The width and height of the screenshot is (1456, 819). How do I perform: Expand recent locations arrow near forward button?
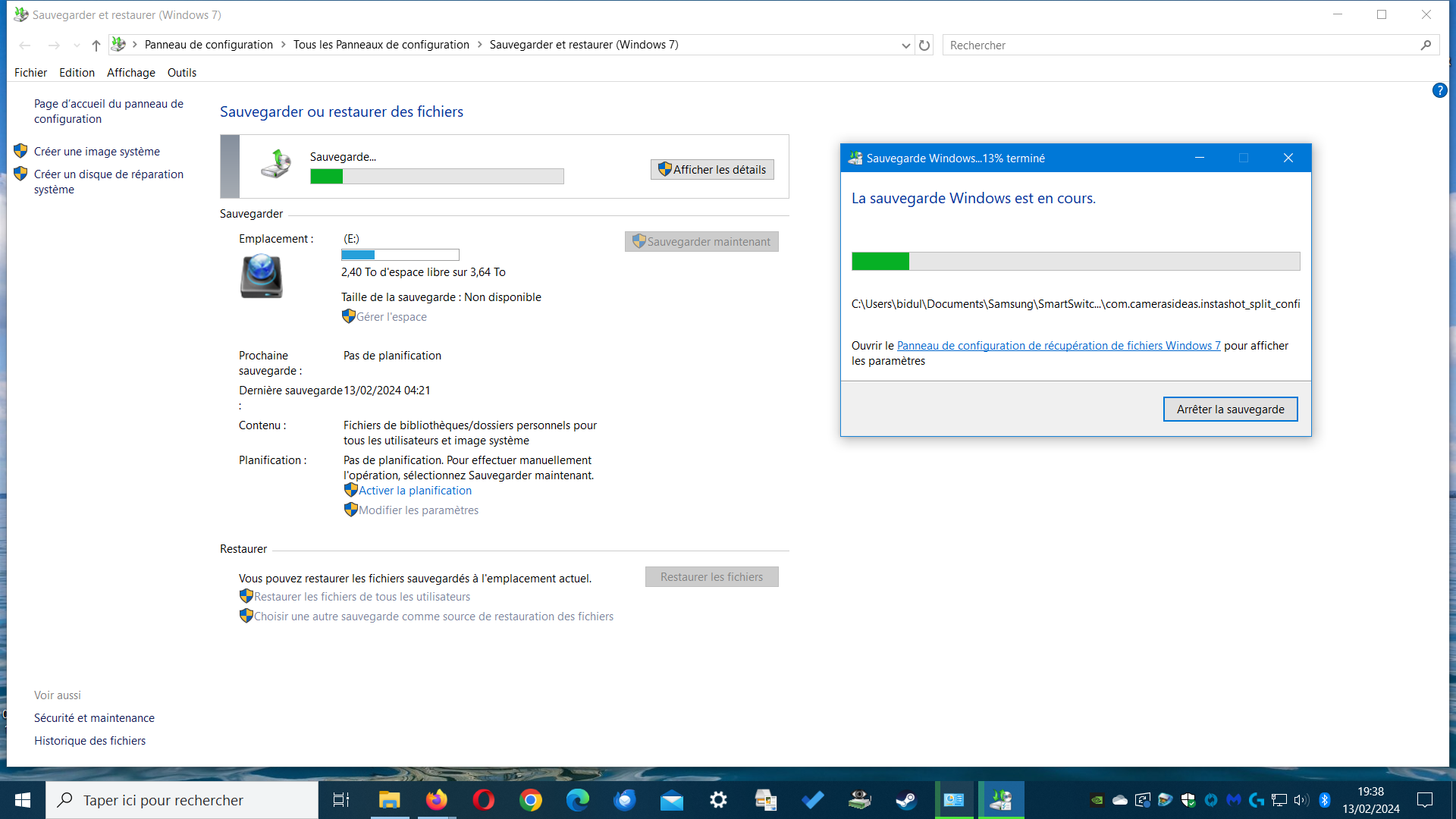(x=77, y=45)
